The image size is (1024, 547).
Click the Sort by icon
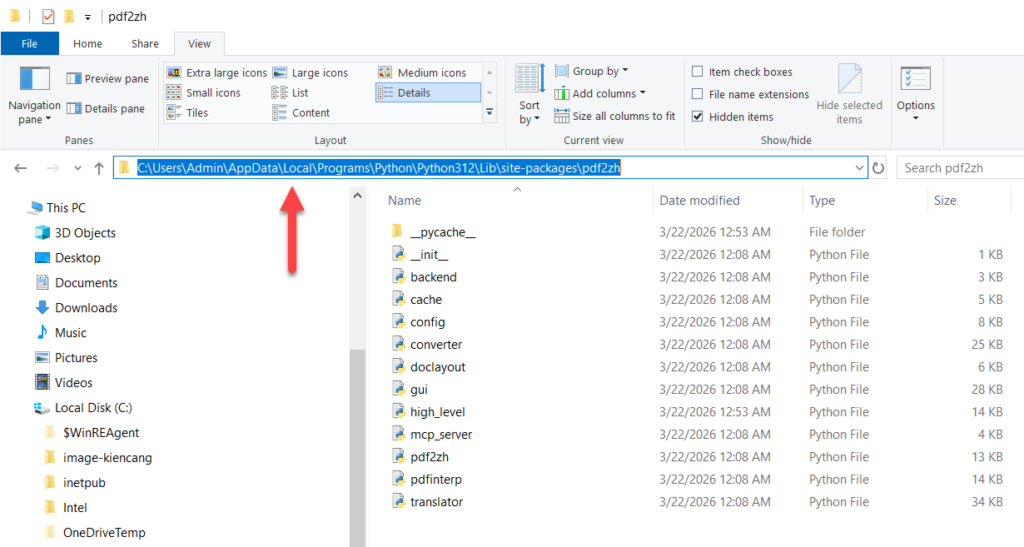529,79
